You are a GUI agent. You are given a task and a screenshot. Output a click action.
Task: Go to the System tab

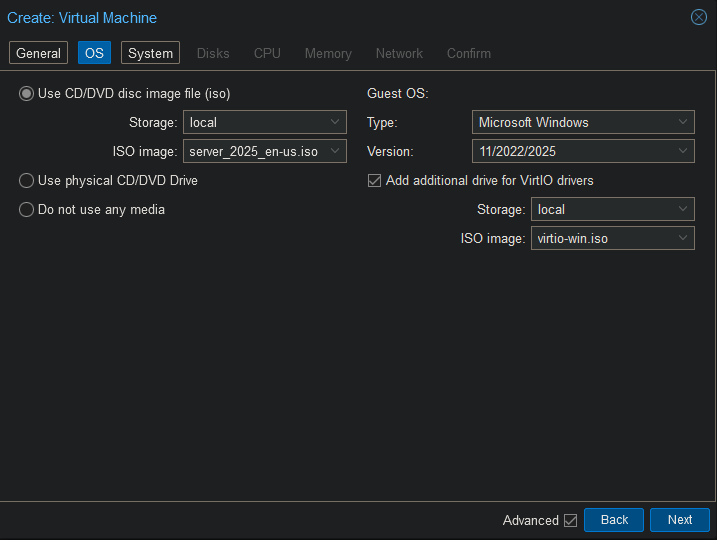click(150, 53)
